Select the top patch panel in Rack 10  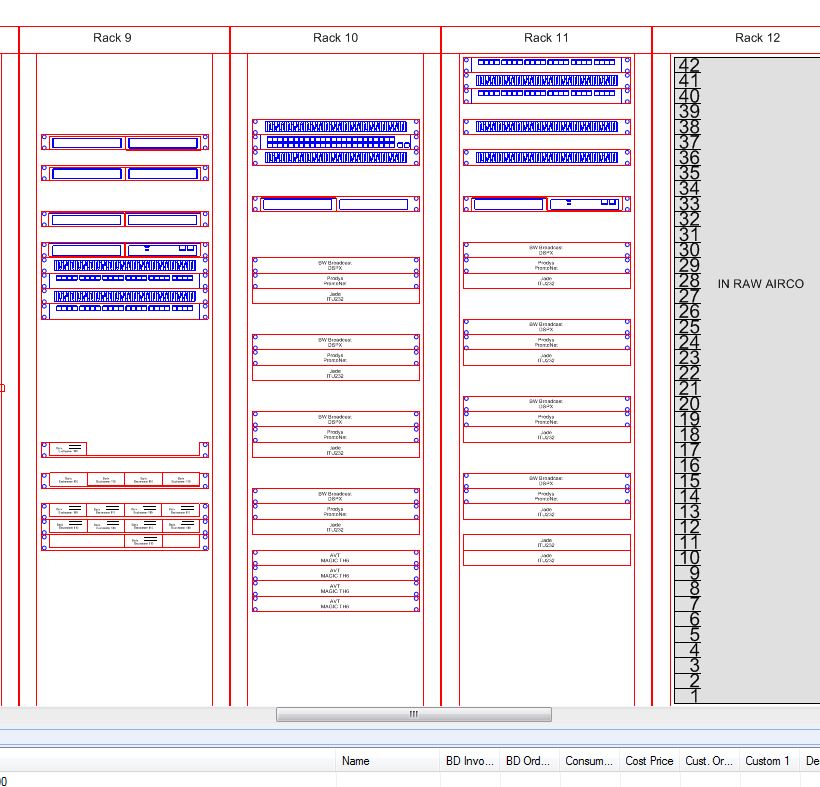335,127
